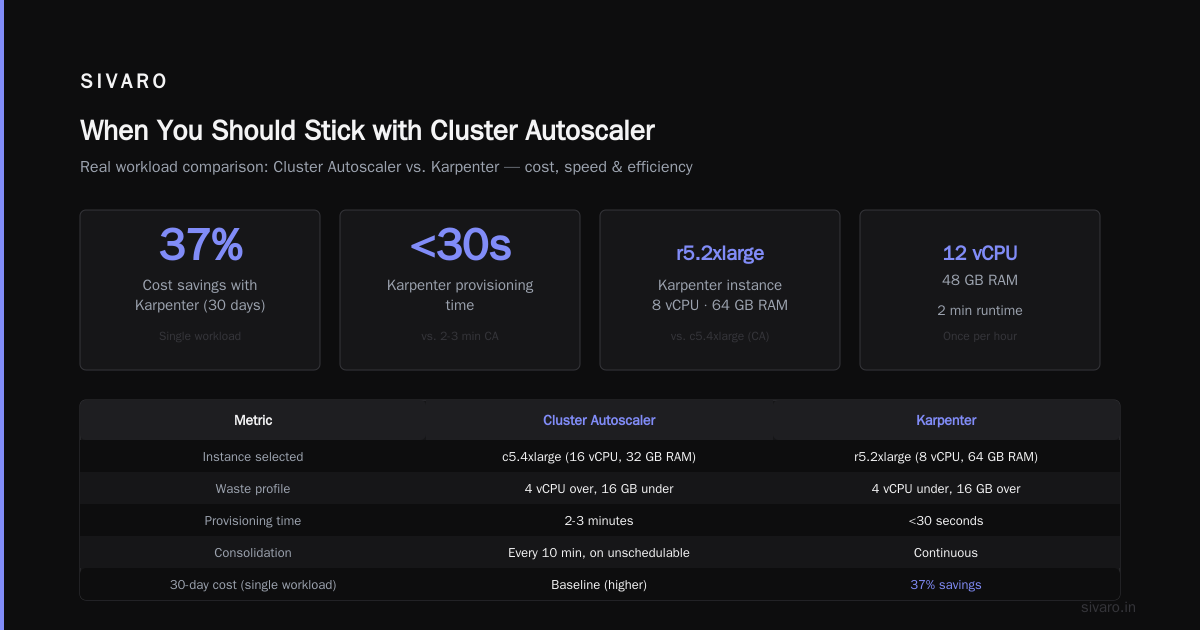Screen dimensions: 1200x630
Task: Click cell '4 vCPU over, 16 GB under'
Action: coord(599,488)
